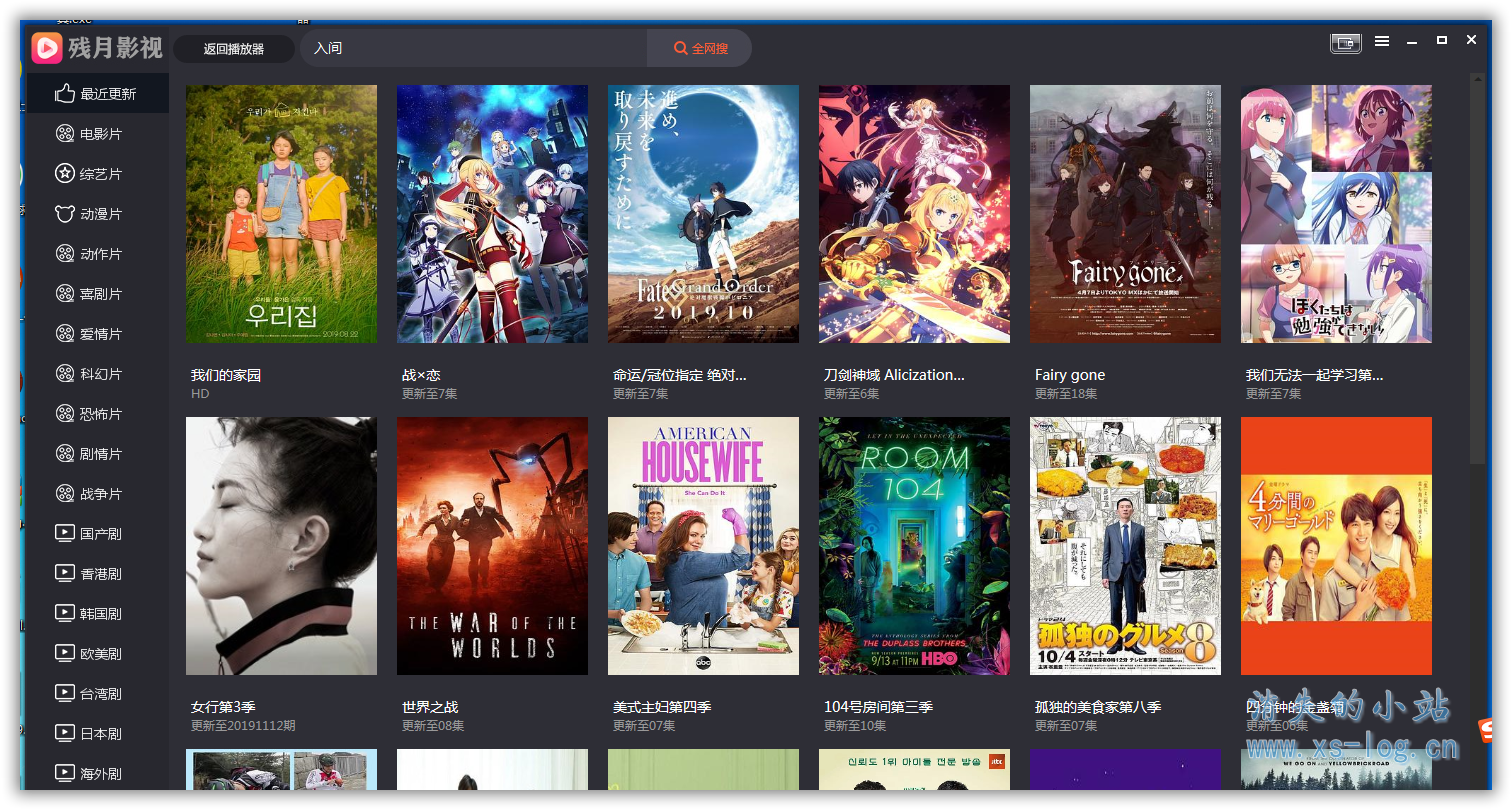Open the Room 104 poster
Viewport: 1512px width, 810px height.
[914, 546]
